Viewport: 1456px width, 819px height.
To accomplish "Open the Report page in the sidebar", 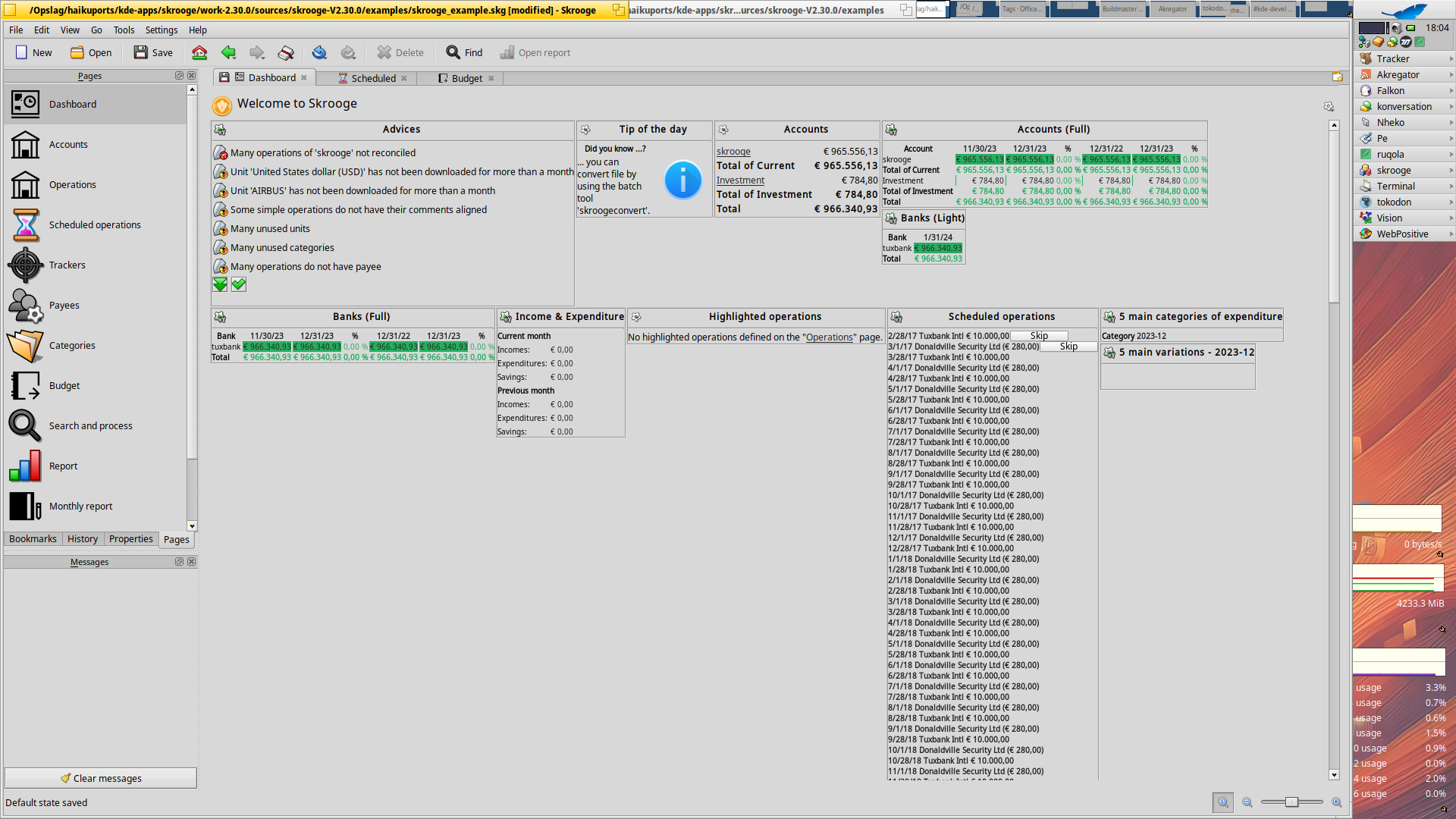I will [95, 466].
